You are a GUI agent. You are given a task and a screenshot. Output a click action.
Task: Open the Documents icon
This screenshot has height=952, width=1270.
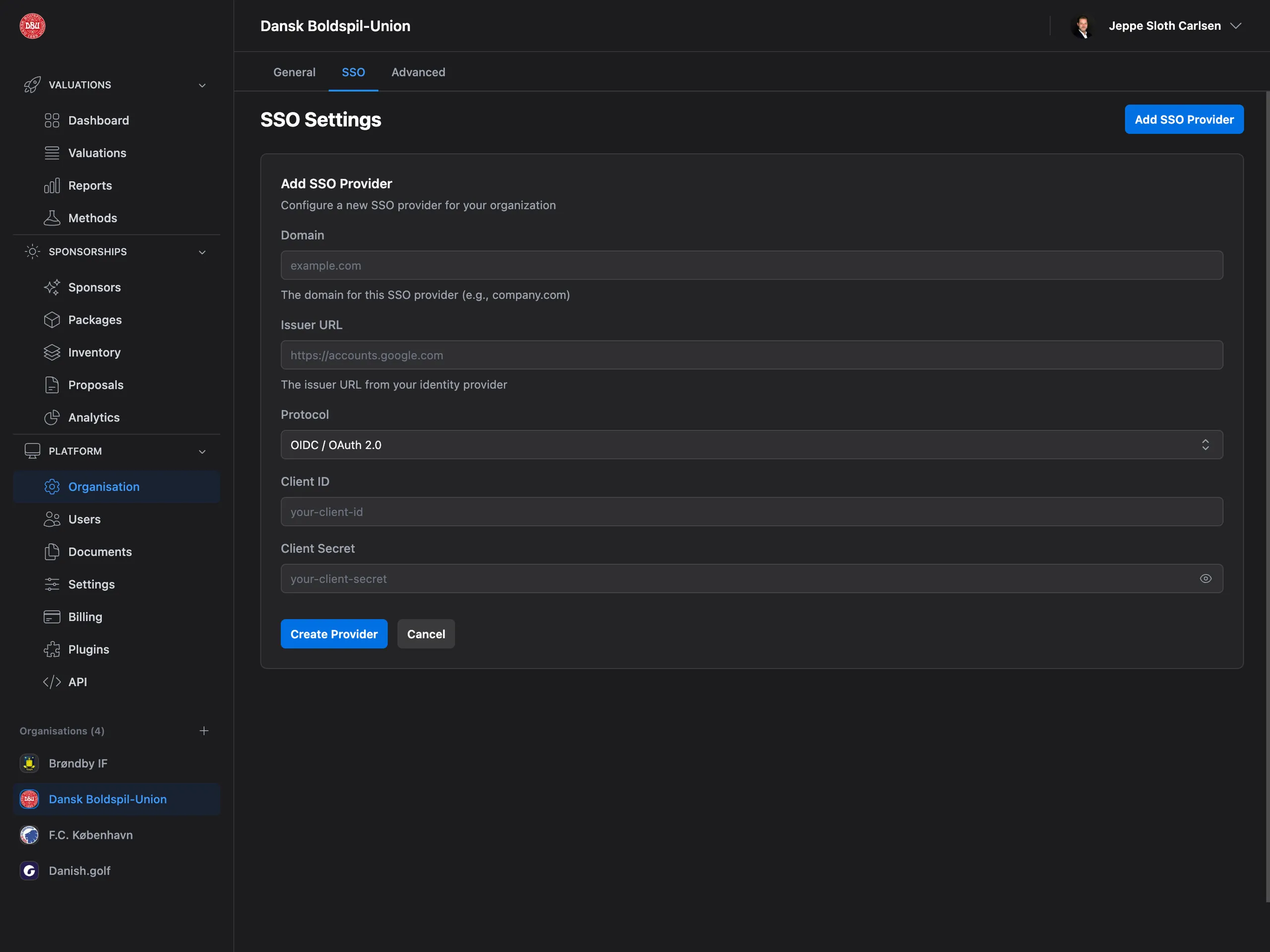(x=52, y=552)
